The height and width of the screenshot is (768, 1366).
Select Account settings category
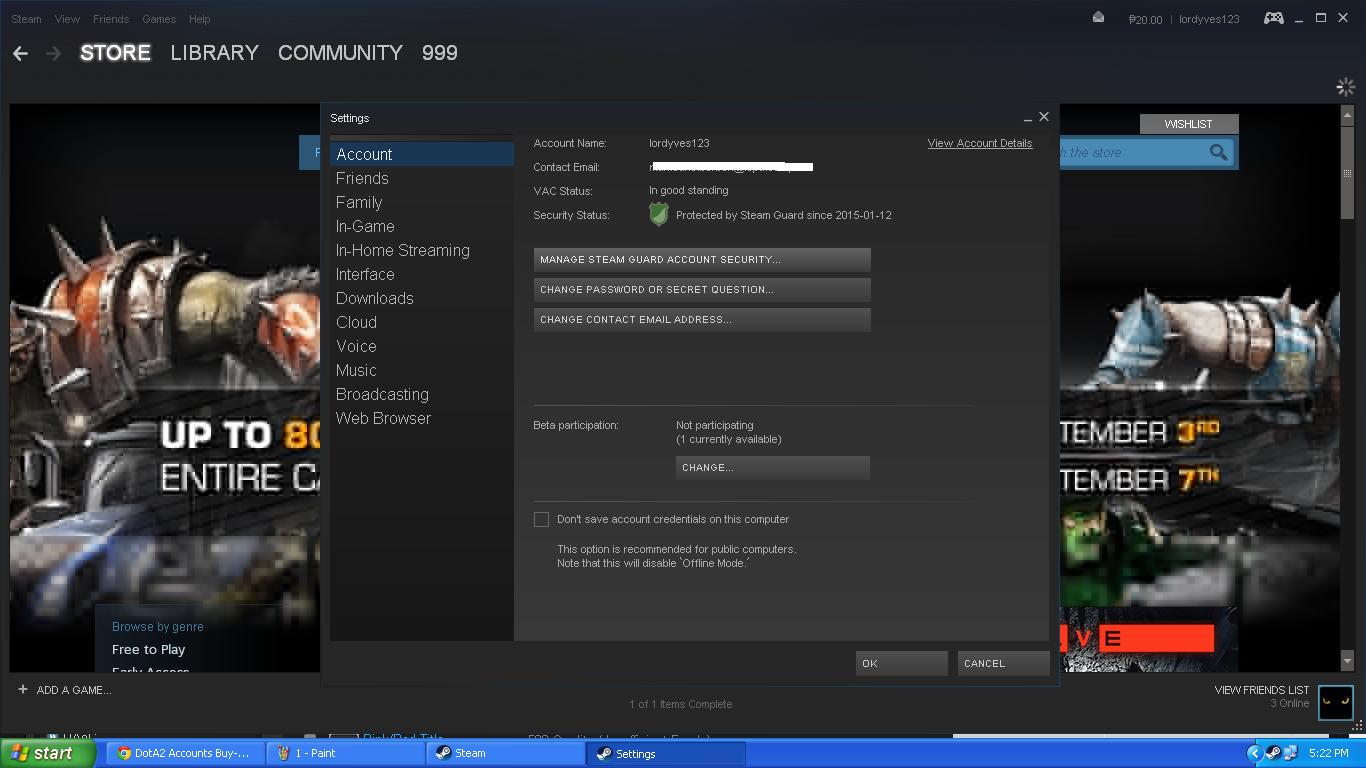click(421, 154)
